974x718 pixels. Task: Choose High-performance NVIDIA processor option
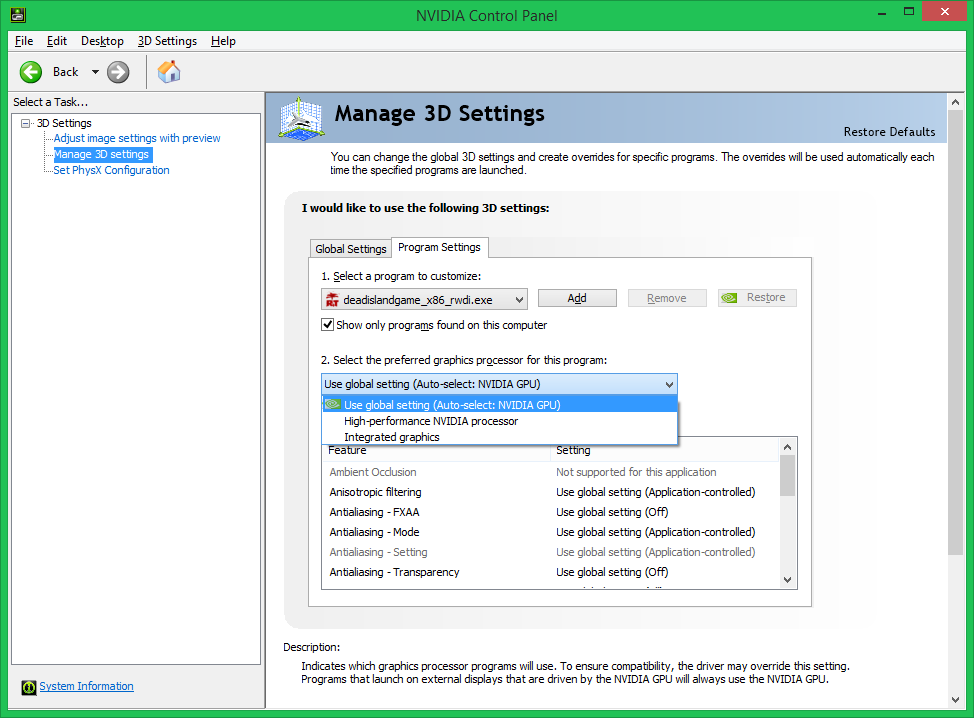pos(499,421)
